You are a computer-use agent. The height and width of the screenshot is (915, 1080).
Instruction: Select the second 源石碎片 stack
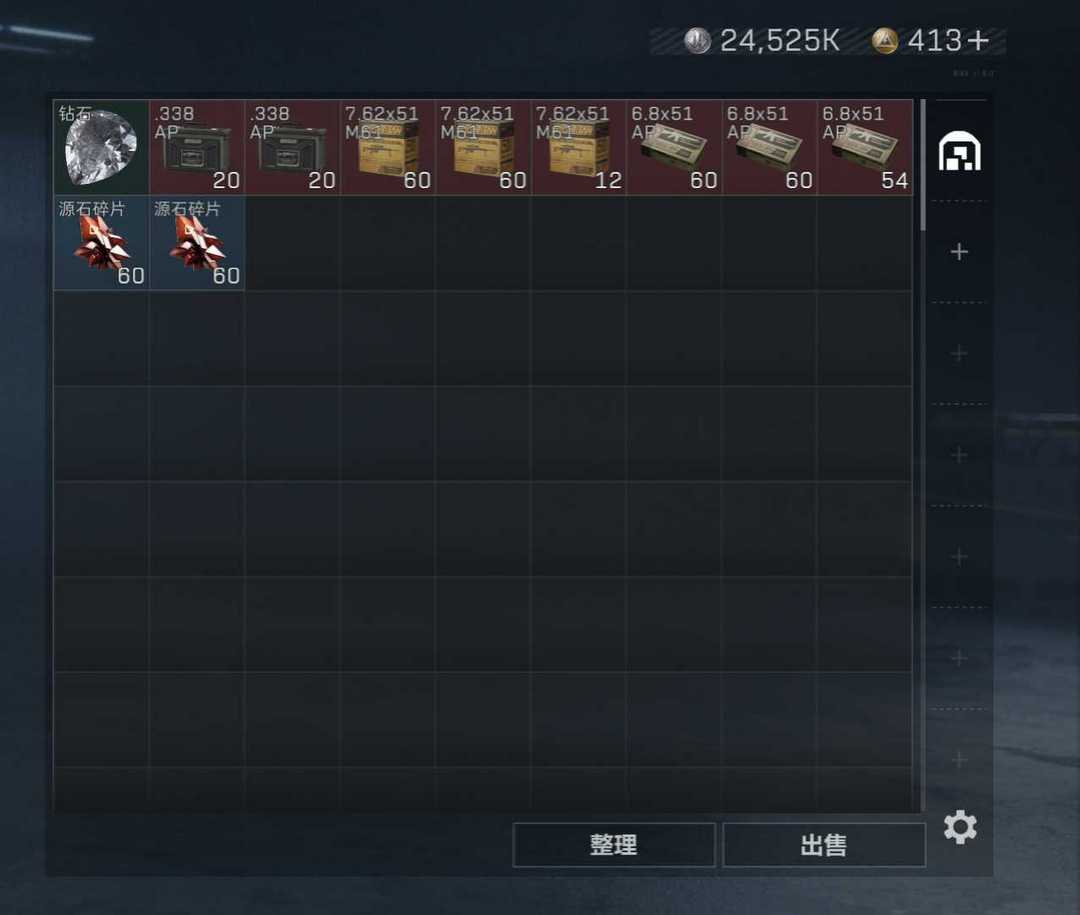click(197, 243)
